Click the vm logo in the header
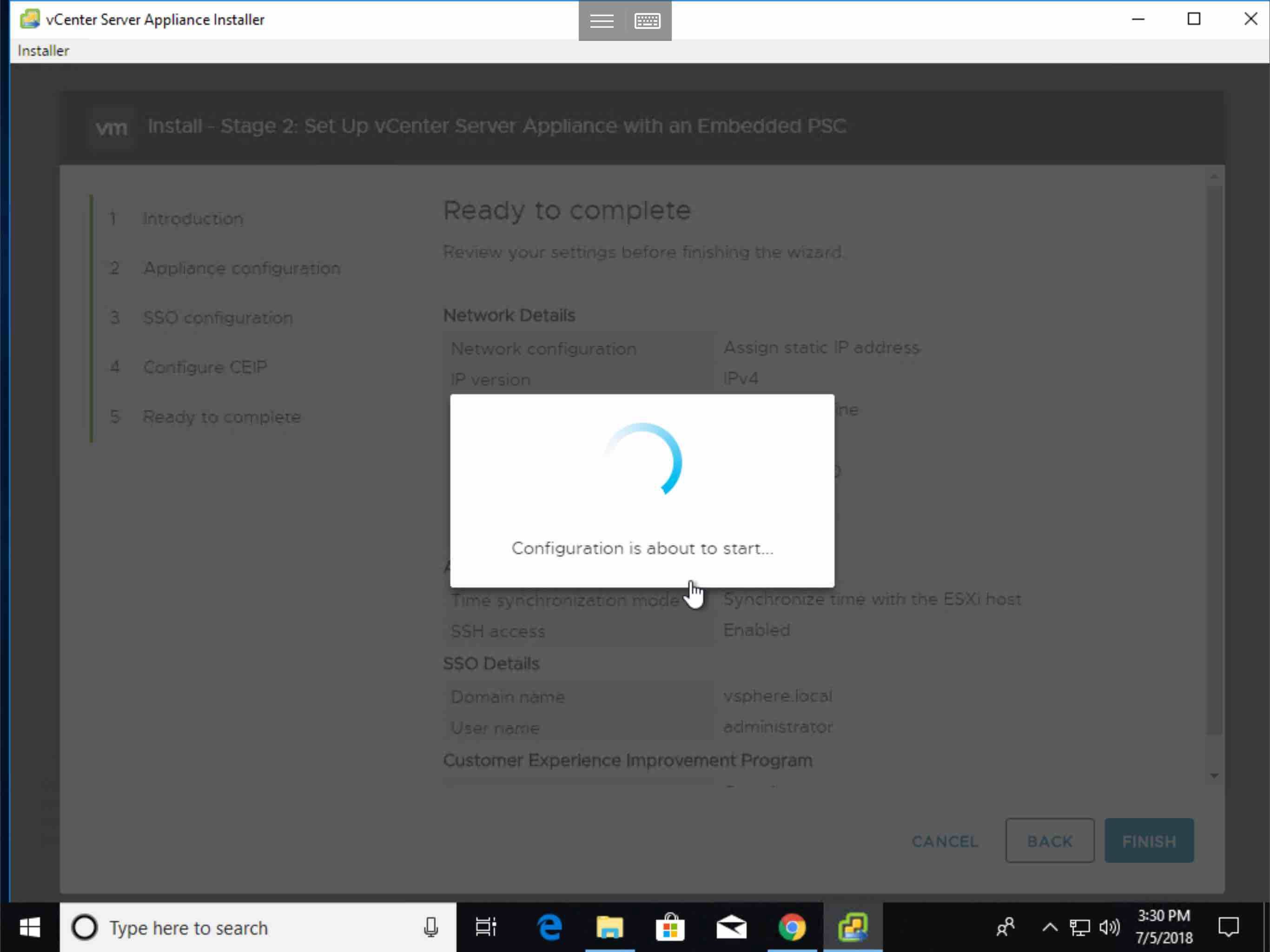Image resolution: width=1270 pixels, height=952 pixels. tap(111, 127)
